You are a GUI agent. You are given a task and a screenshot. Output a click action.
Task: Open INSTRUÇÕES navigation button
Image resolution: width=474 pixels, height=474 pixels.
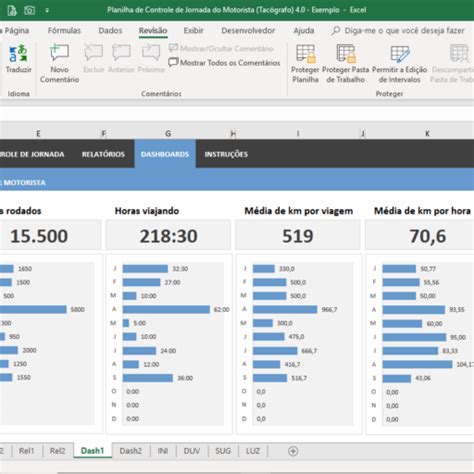pos(226,154)
